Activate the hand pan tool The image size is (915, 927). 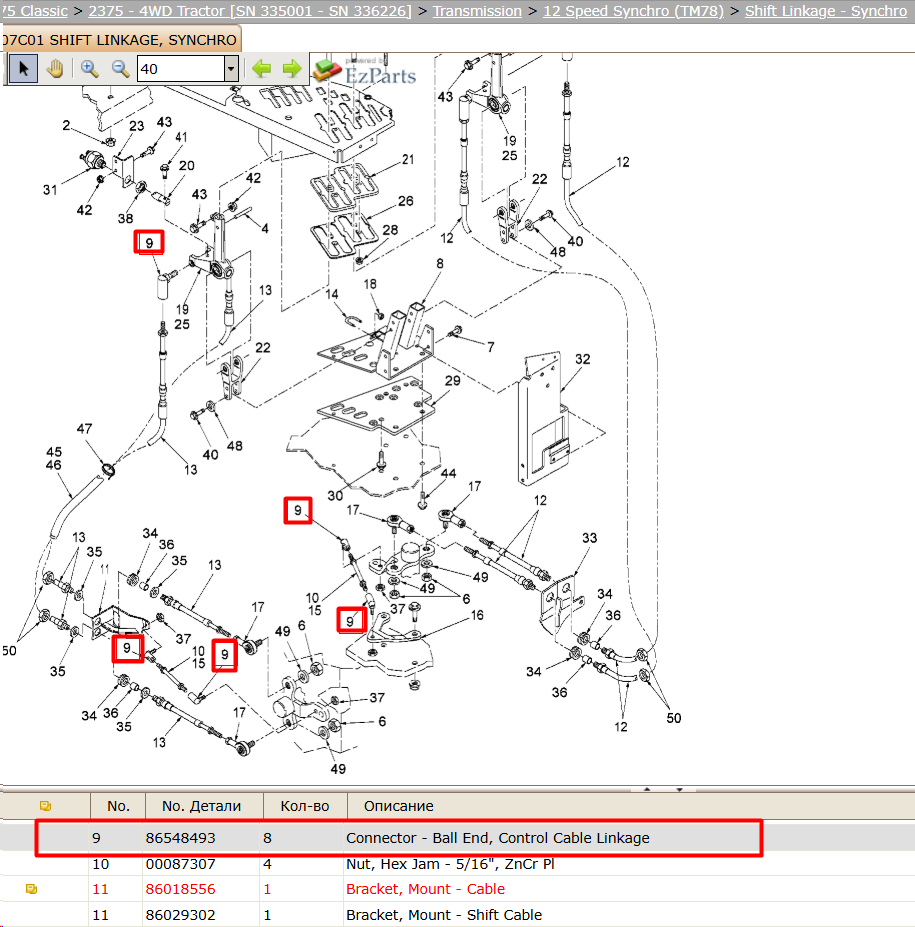pyautogui.click(x=56, y=69)
